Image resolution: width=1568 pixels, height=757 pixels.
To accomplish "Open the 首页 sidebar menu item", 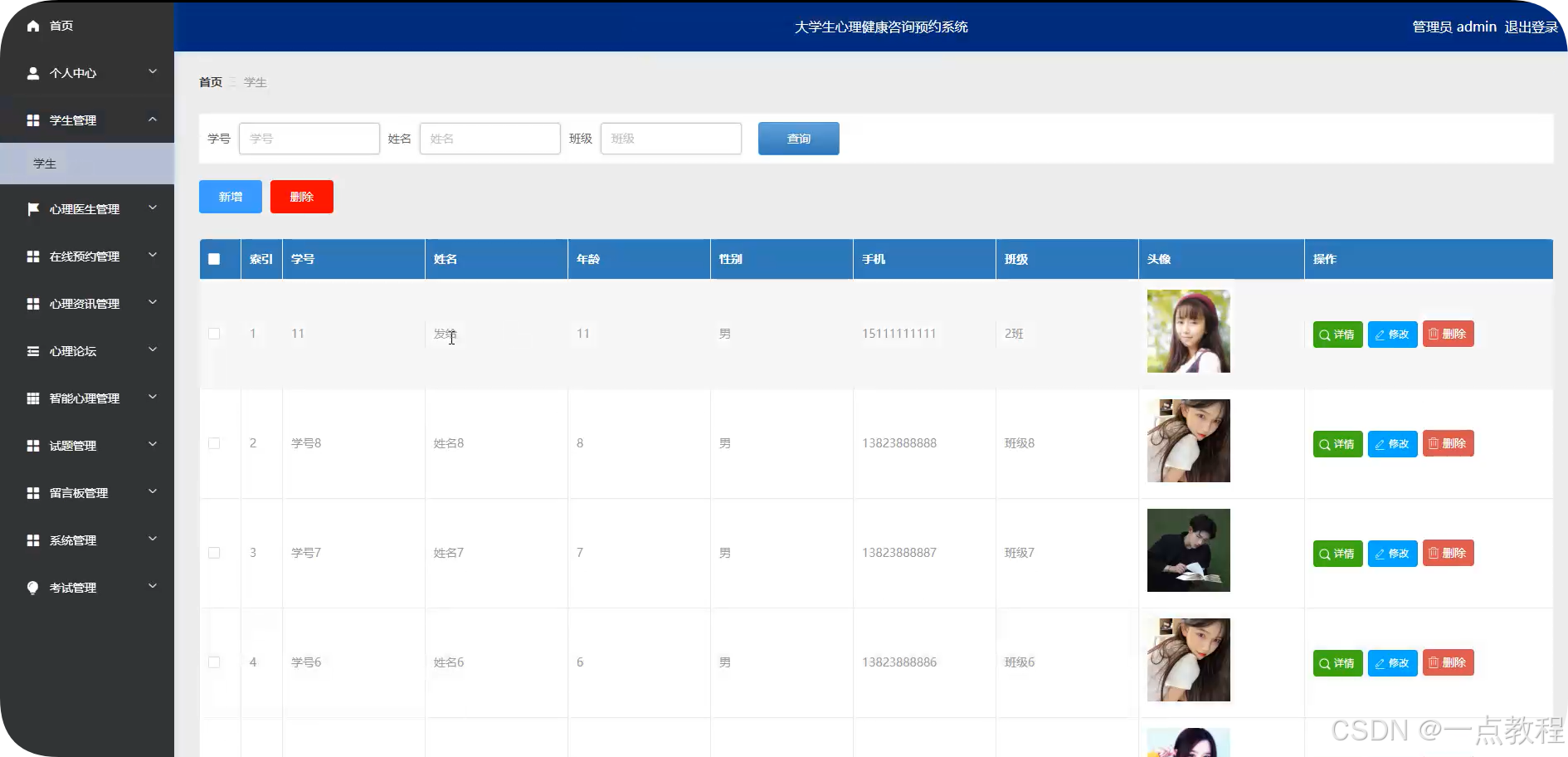I will [87, 27].
